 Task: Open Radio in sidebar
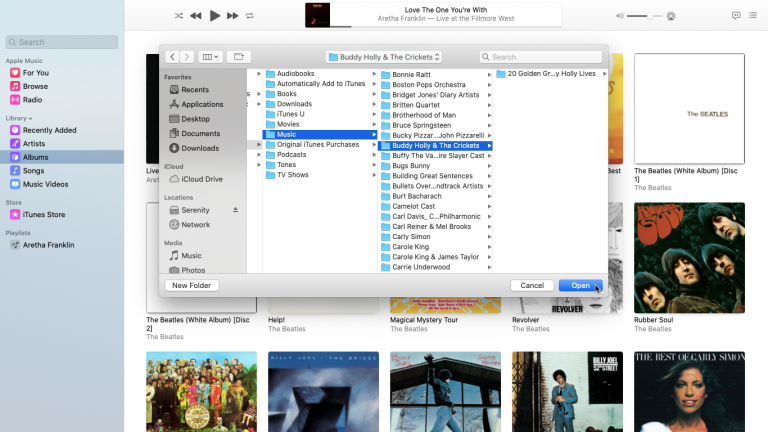32,99
